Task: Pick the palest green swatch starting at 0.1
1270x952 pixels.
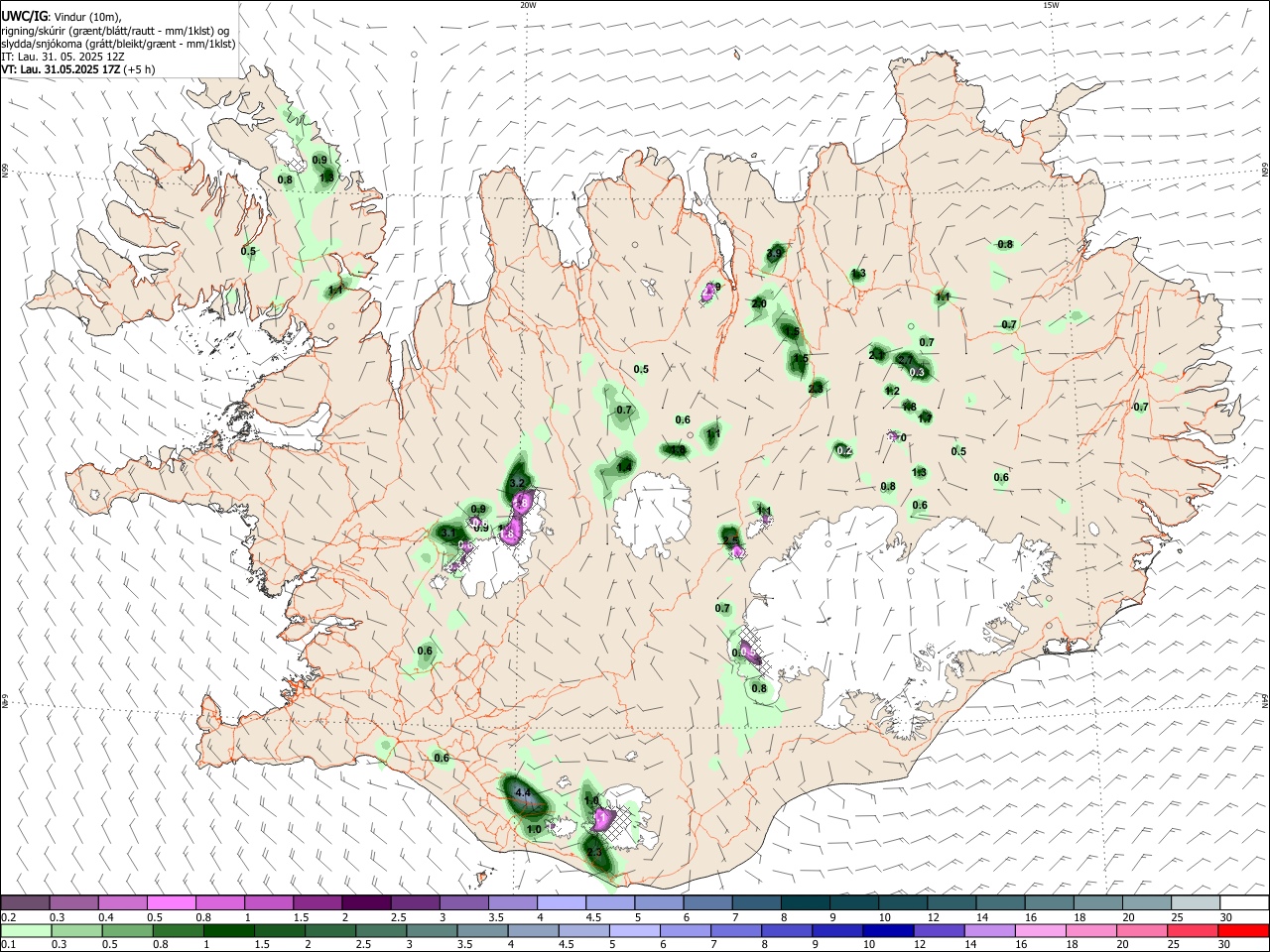Action: pyautogui.click(x=25, y=931)
